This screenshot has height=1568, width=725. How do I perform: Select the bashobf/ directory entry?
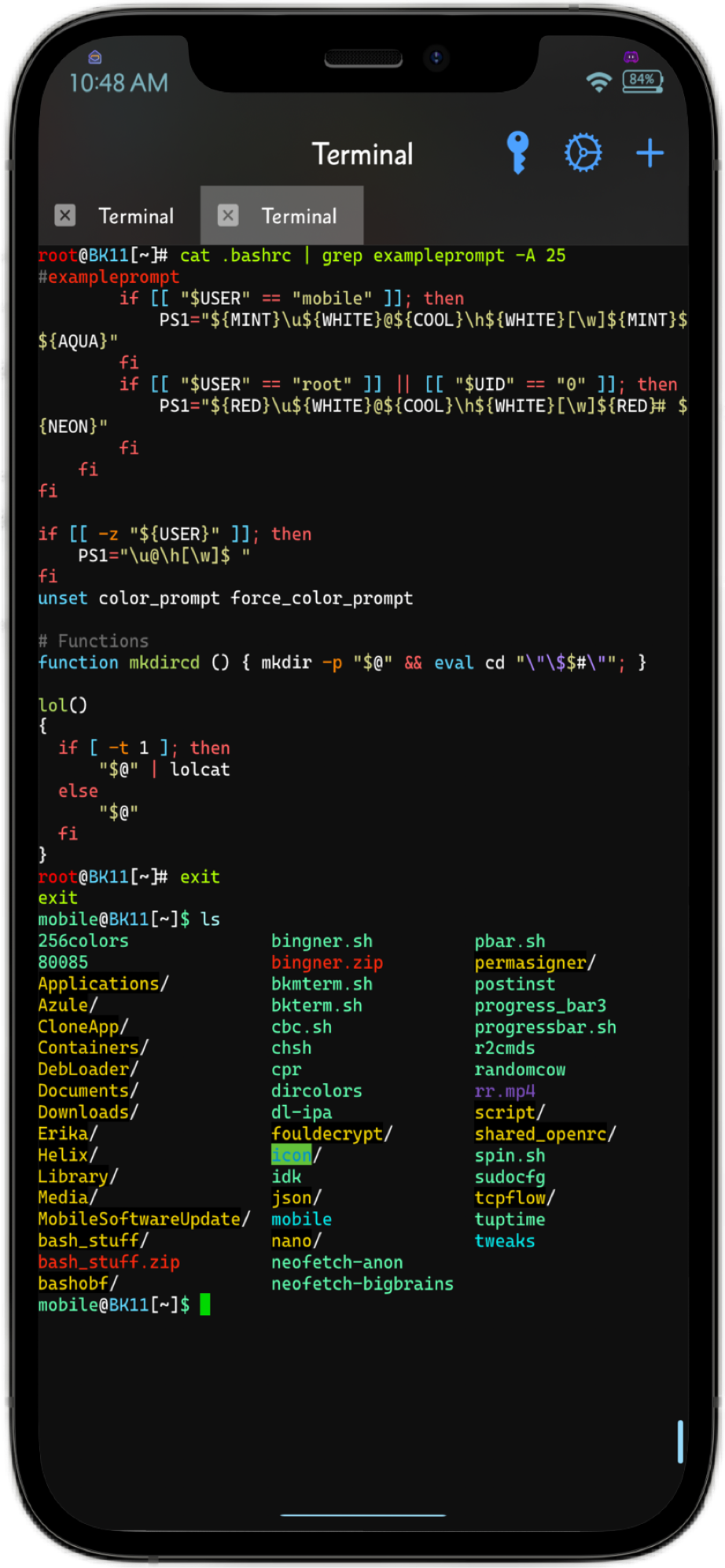[78, 1283]
